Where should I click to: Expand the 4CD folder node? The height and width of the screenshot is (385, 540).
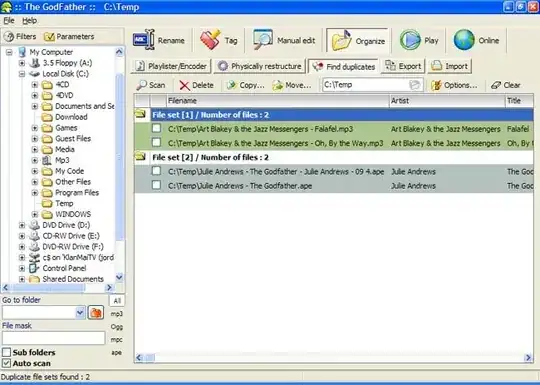point(34,85)
